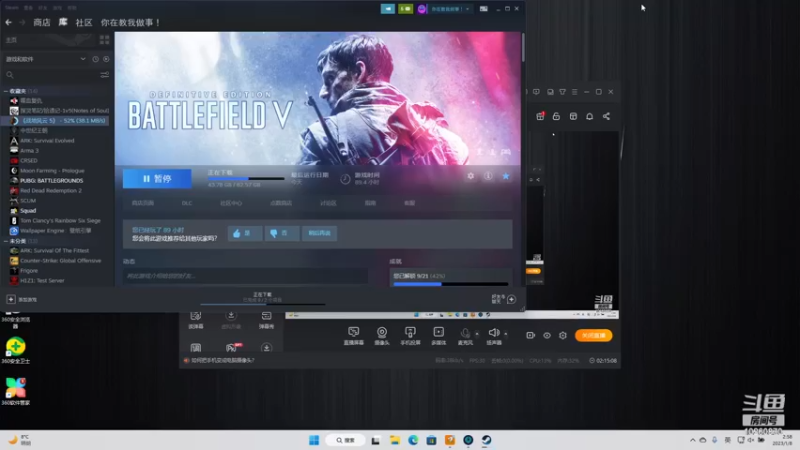
Task: Click the 稍后再说 maybe later button
Action: tap(319, 233)
